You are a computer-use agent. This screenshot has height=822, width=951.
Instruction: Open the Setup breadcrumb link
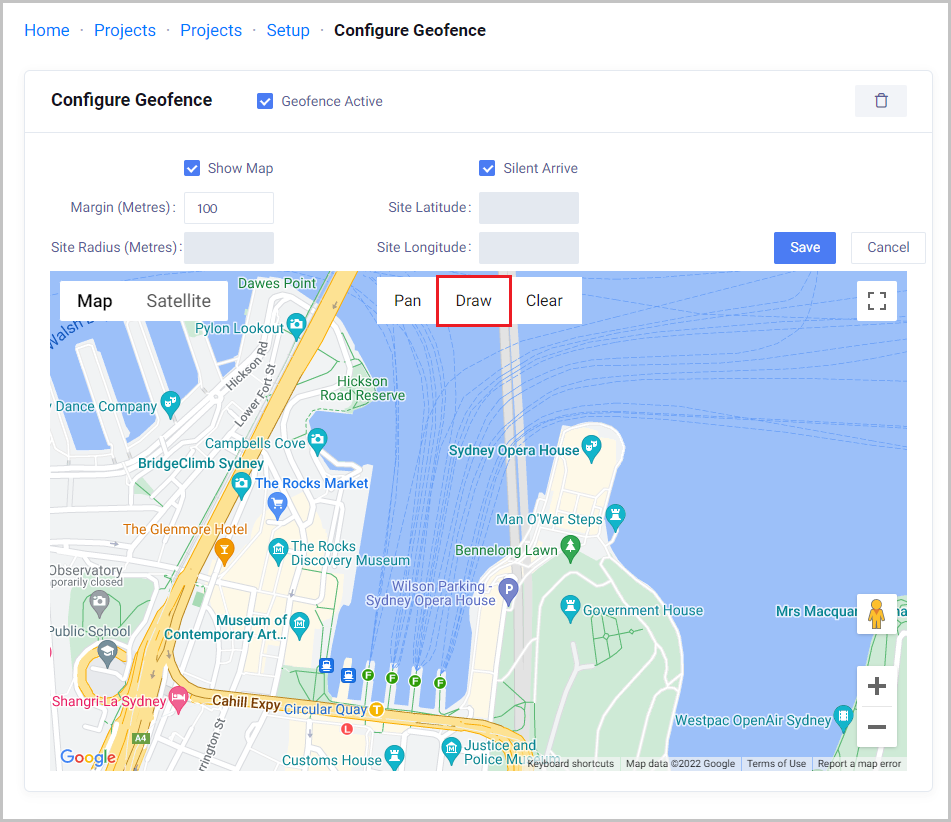click(288, 30)
